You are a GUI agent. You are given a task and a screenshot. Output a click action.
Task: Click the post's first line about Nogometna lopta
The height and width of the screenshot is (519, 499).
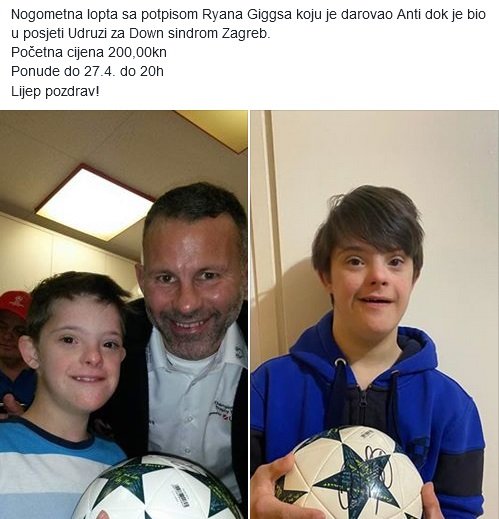tap(248, 15)
